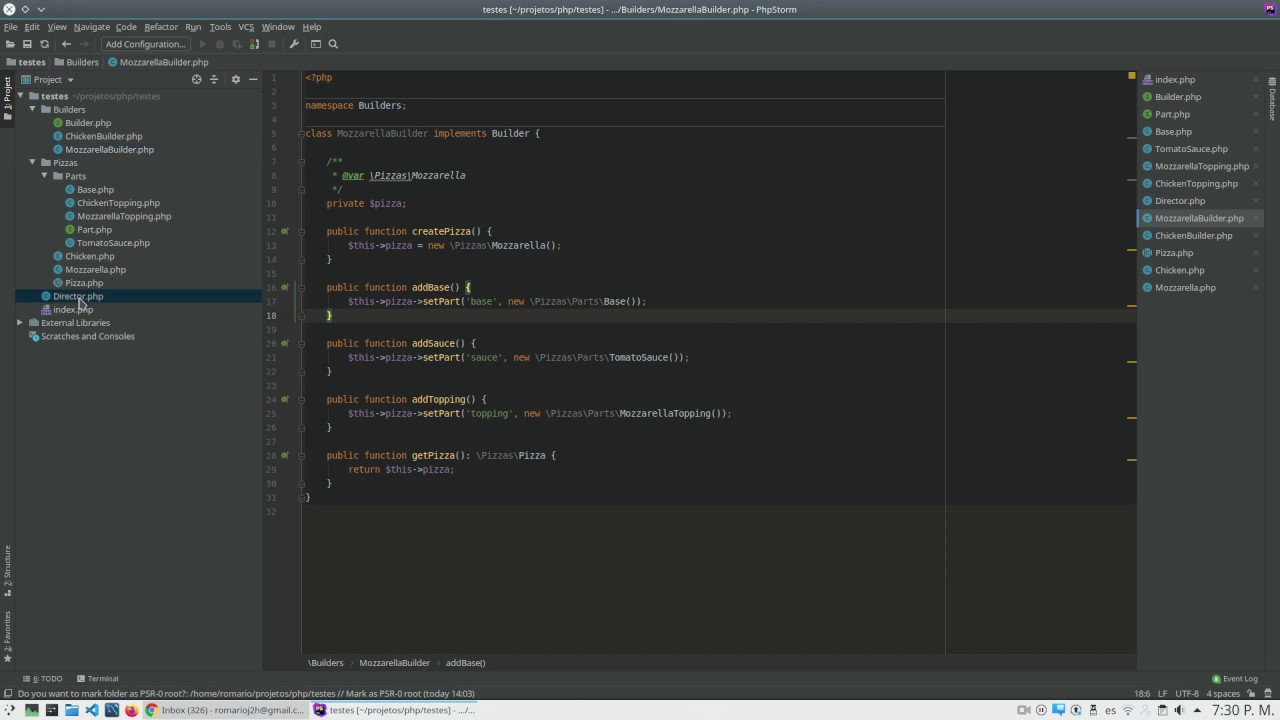Toggle the 1: Project side tool window

coord(7,98)
